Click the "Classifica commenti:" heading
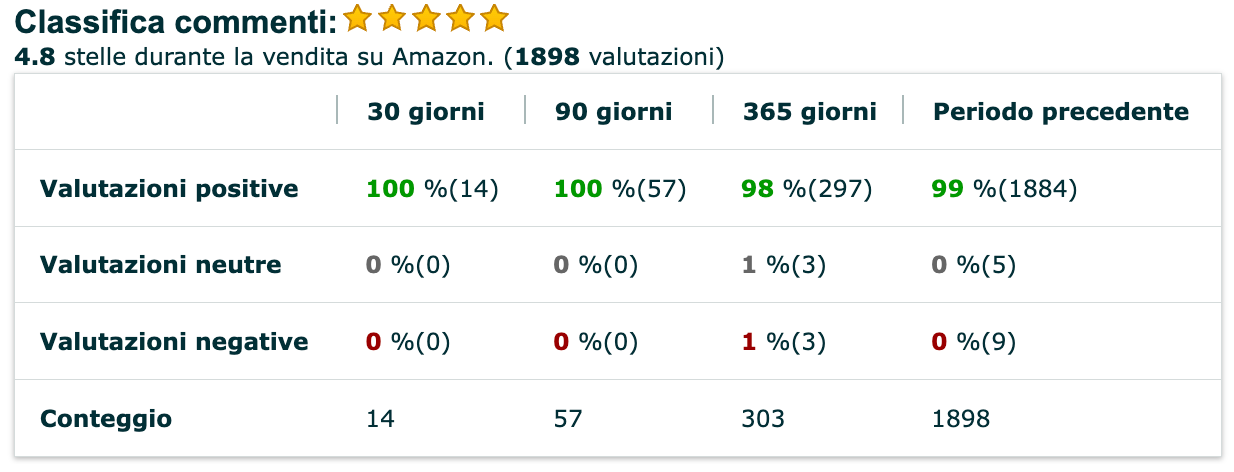 (x=176, y=20)
